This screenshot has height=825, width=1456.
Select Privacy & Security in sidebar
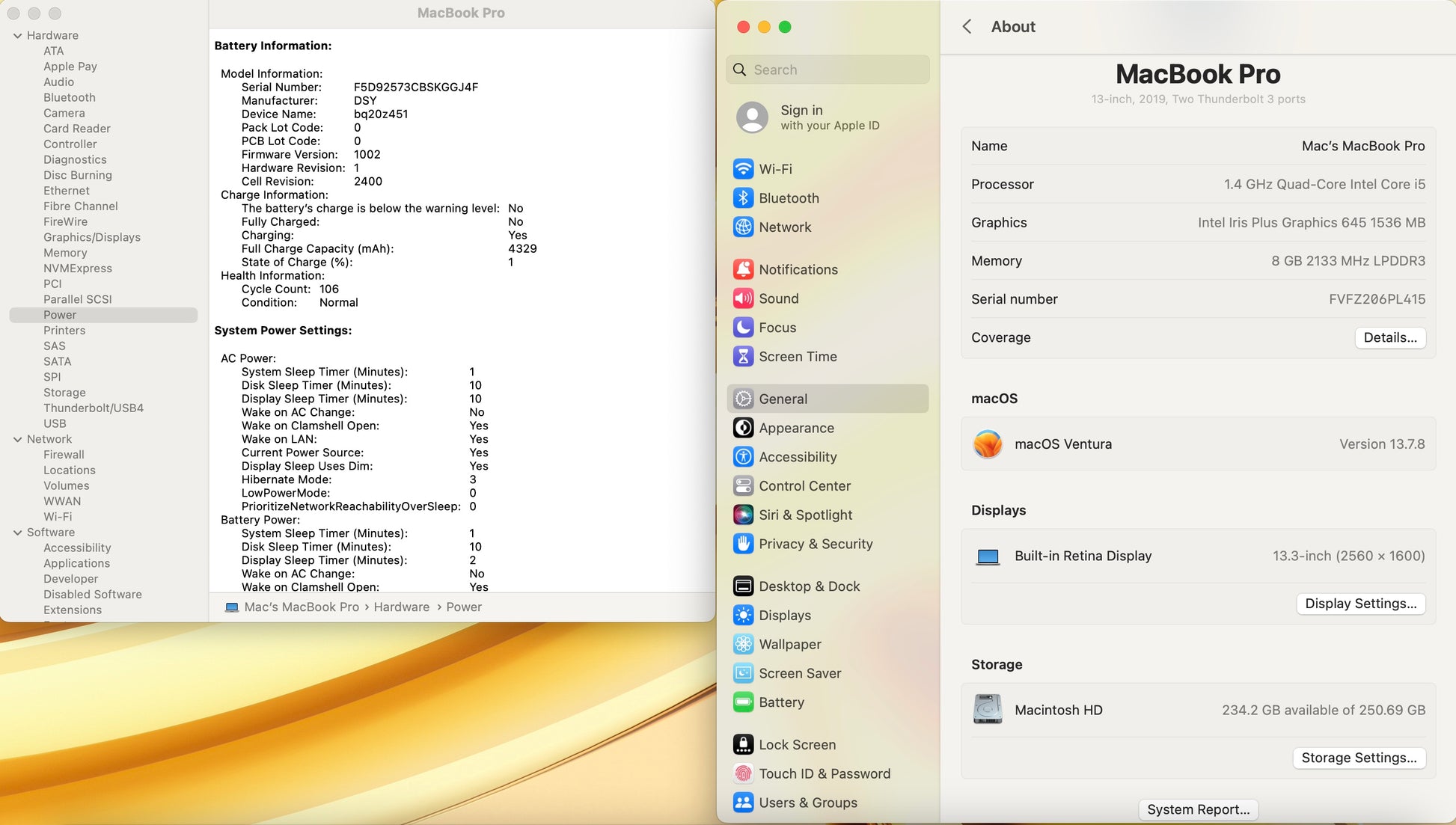(816, 544)
